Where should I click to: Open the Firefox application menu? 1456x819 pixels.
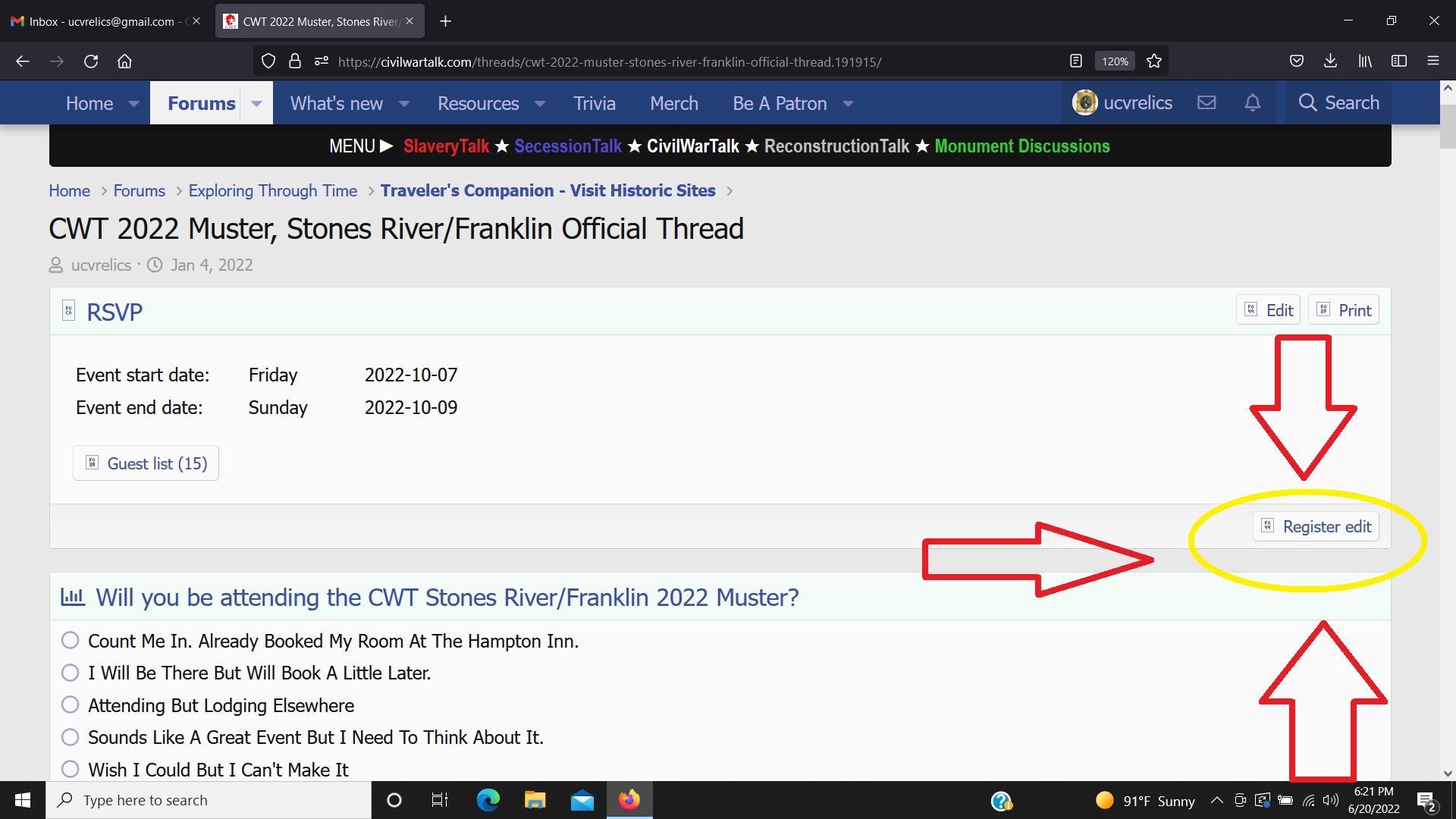click(1433, 61)
